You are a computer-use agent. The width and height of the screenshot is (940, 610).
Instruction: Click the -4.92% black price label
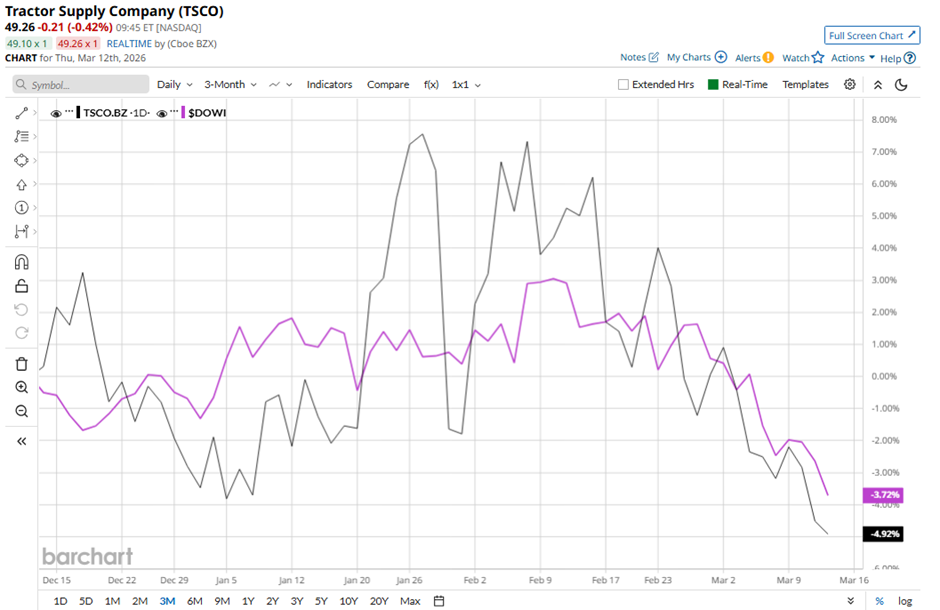(883, 534)
